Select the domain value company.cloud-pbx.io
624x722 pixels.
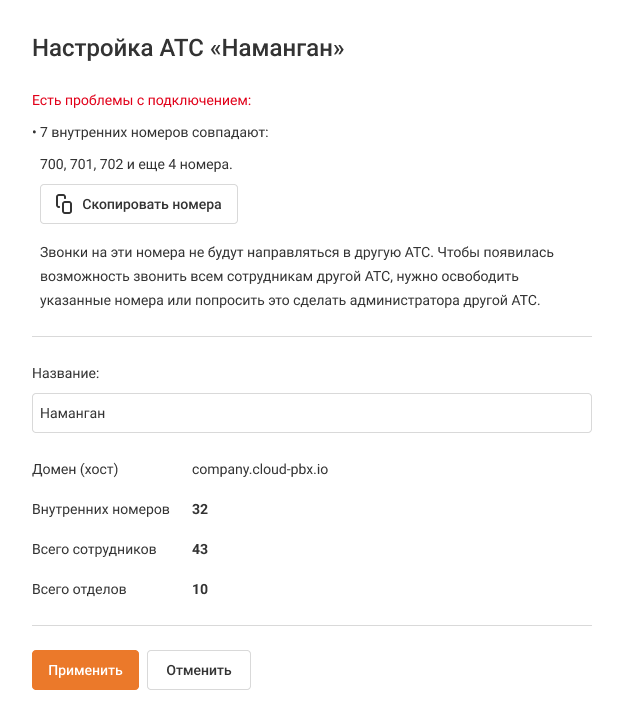point(260,469)
